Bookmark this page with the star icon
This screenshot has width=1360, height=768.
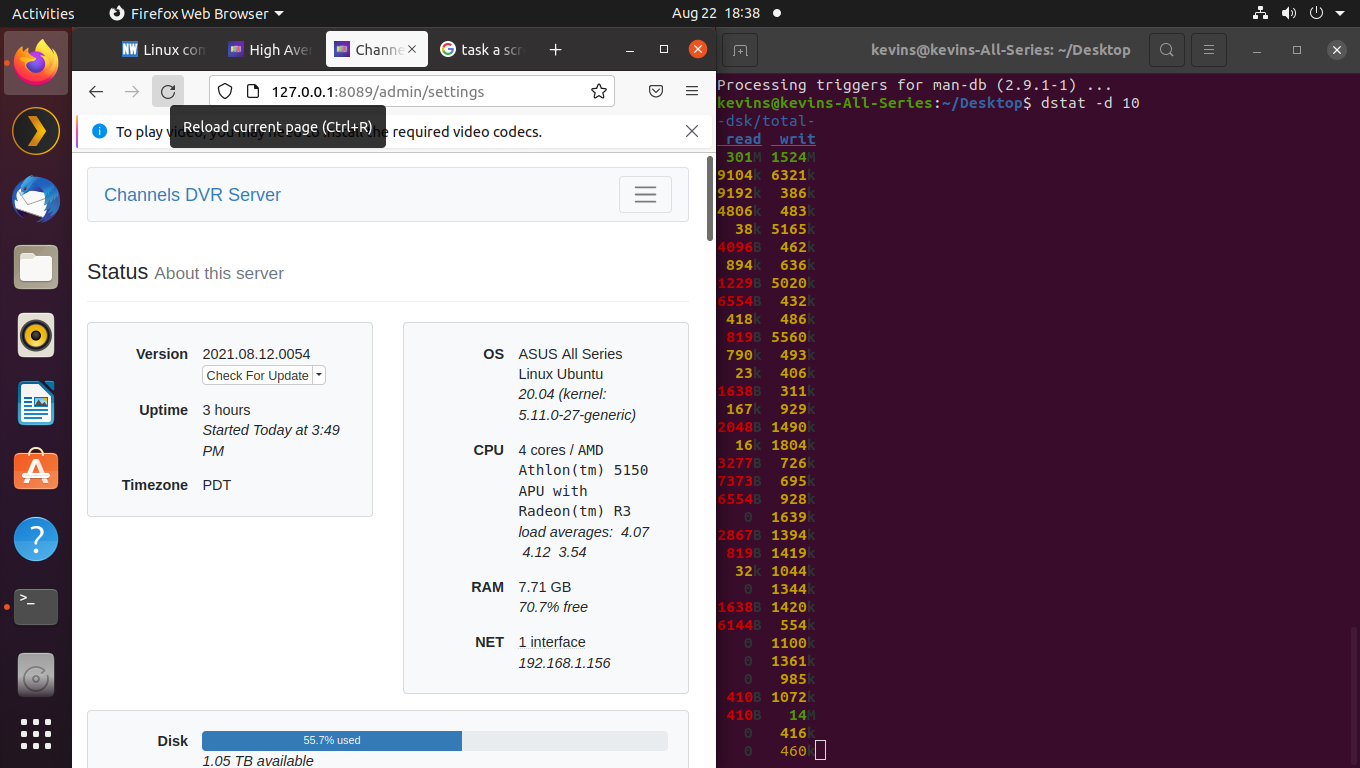click(599, 91)
